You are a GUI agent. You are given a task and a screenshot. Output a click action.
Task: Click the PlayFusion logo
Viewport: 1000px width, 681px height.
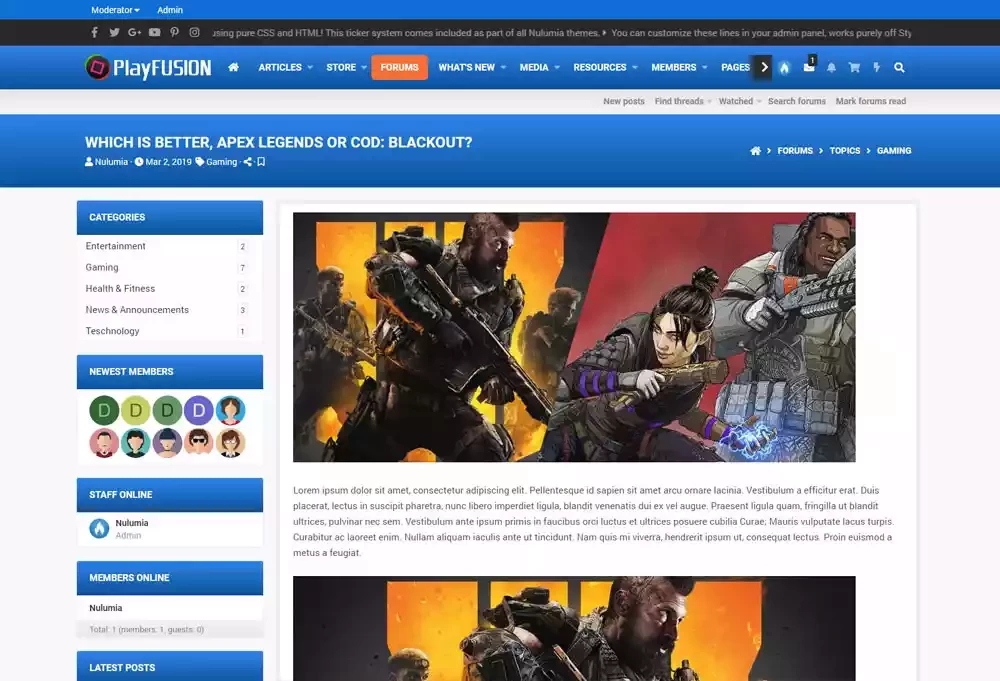(148, 67)
